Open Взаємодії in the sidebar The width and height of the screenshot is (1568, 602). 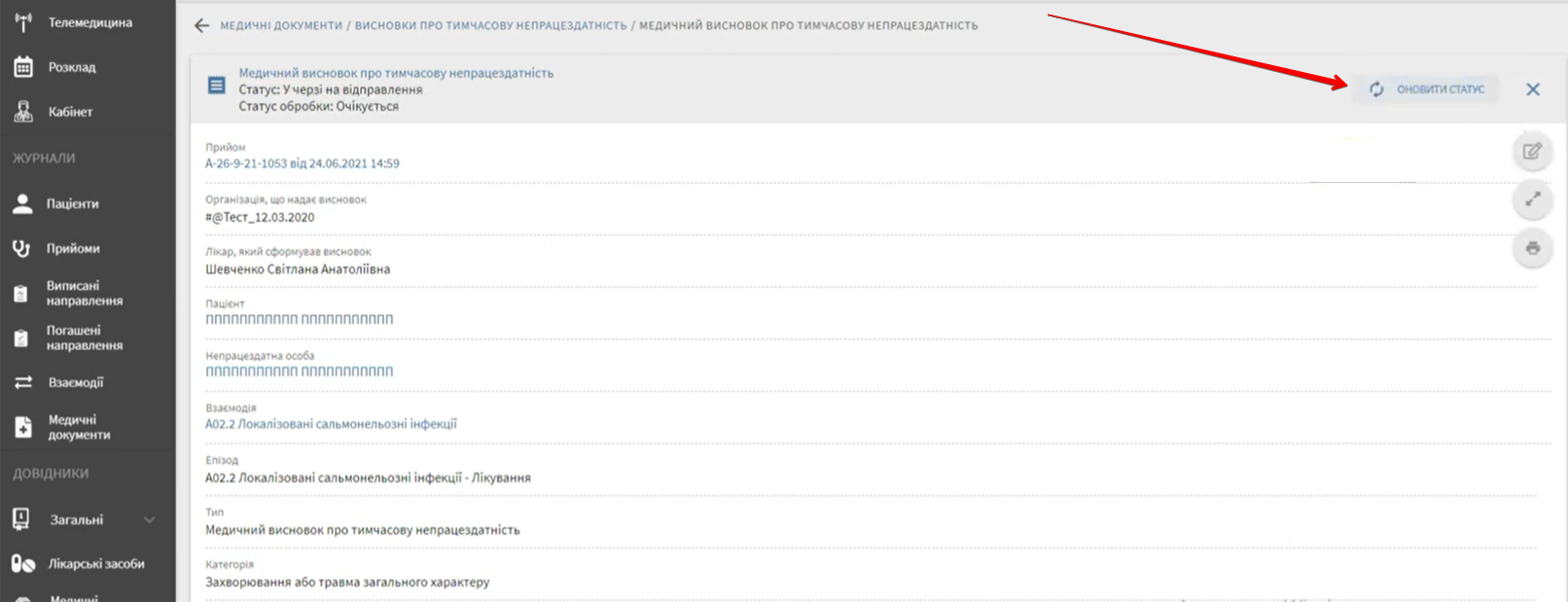coord(75,382)
